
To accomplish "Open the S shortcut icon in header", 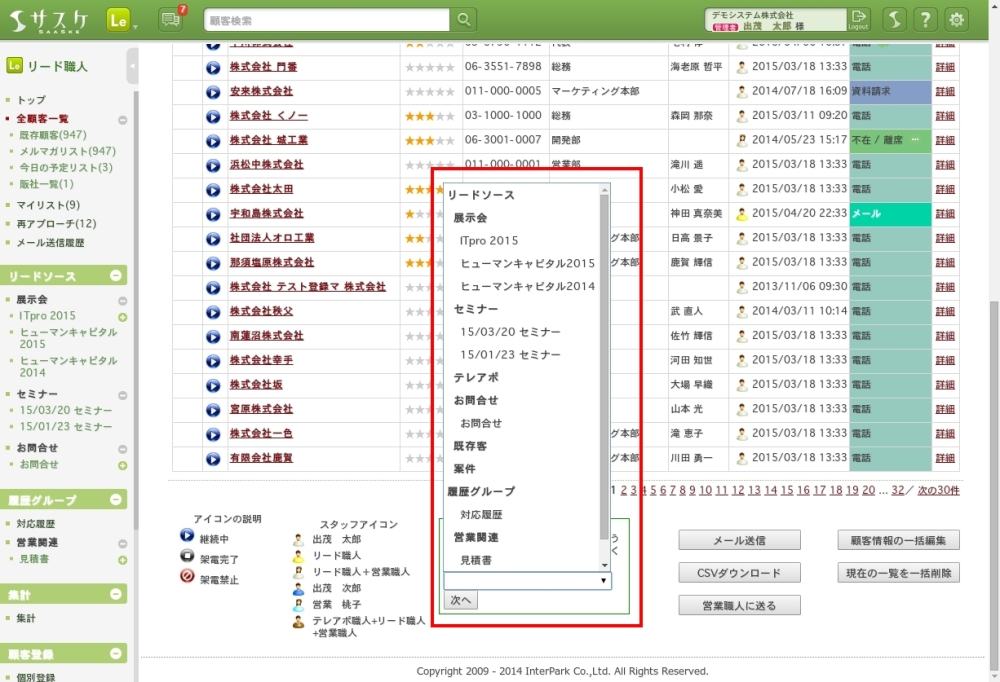I will [894, 20].
